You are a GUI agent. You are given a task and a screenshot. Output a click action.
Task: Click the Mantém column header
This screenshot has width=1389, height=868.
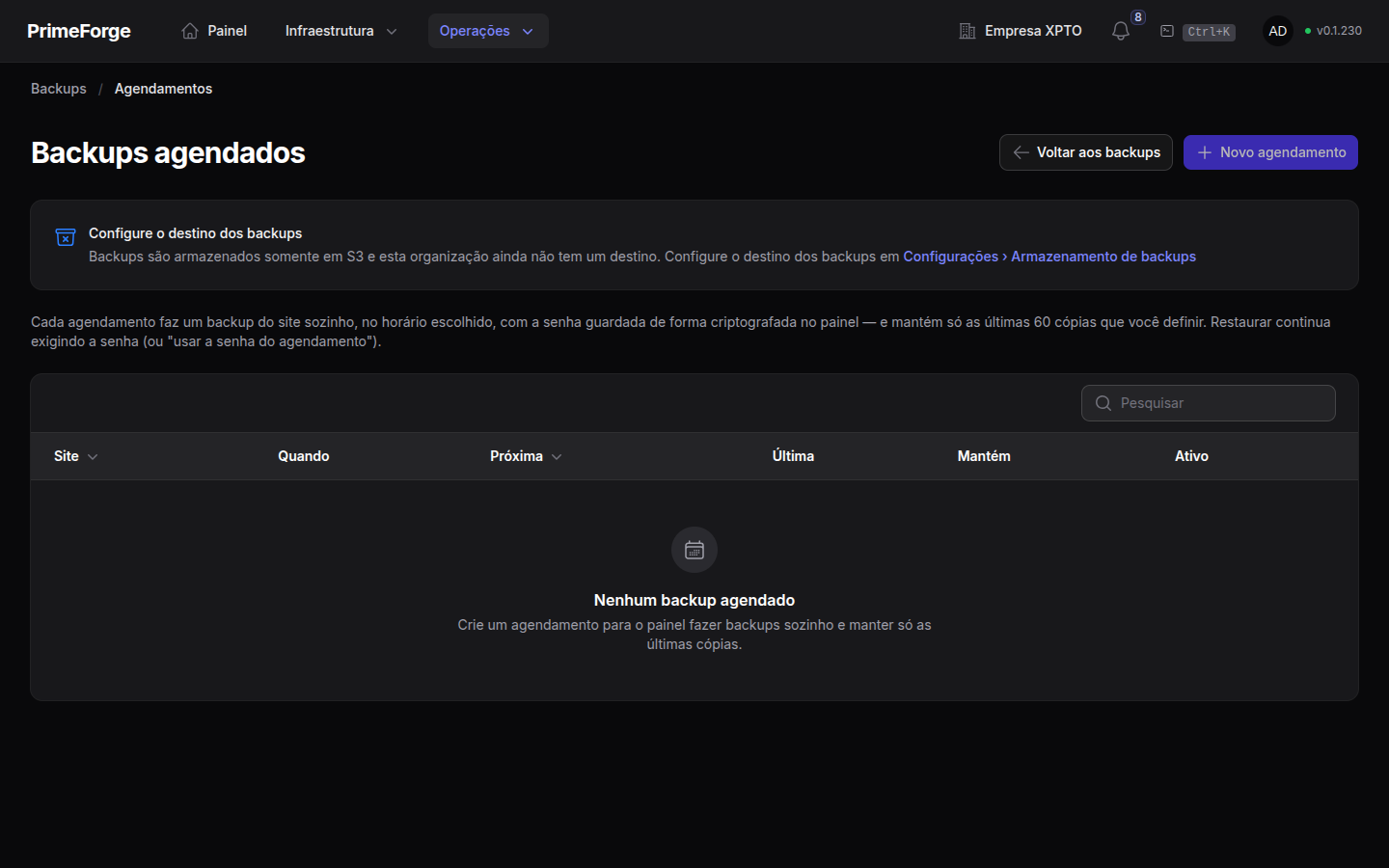coord(984,456)
